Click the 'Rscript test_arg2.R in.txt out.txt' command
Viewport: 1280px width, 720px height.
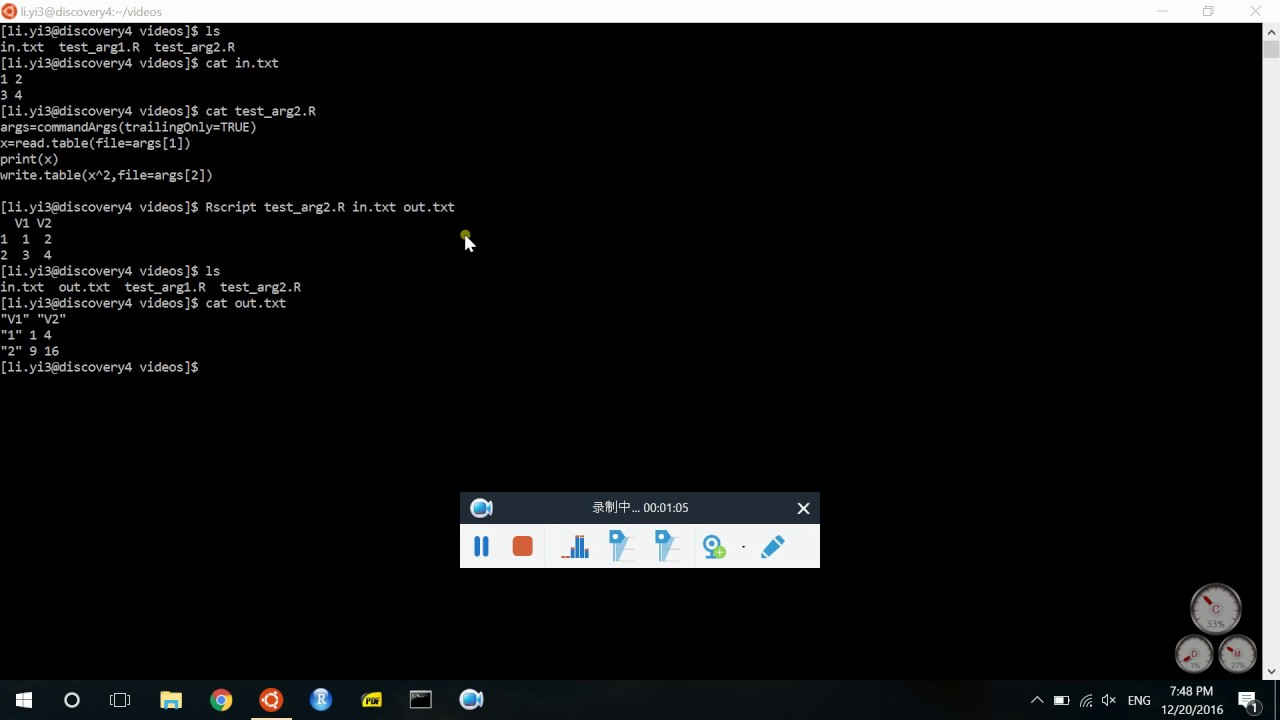click(330, 207)
